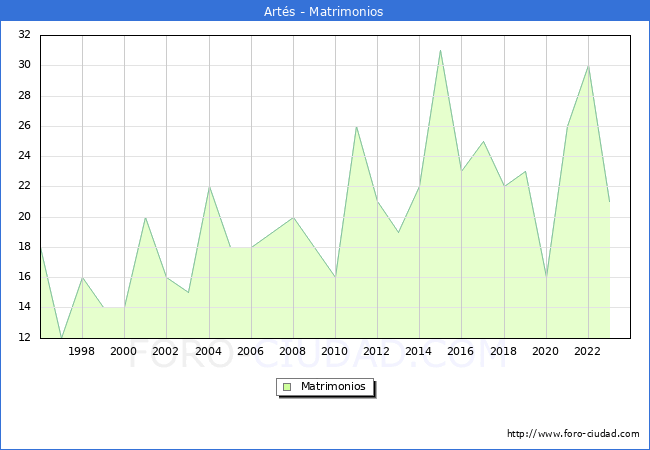
Task: Click the 2004 peak data point at 22
Action: [209, 187]
